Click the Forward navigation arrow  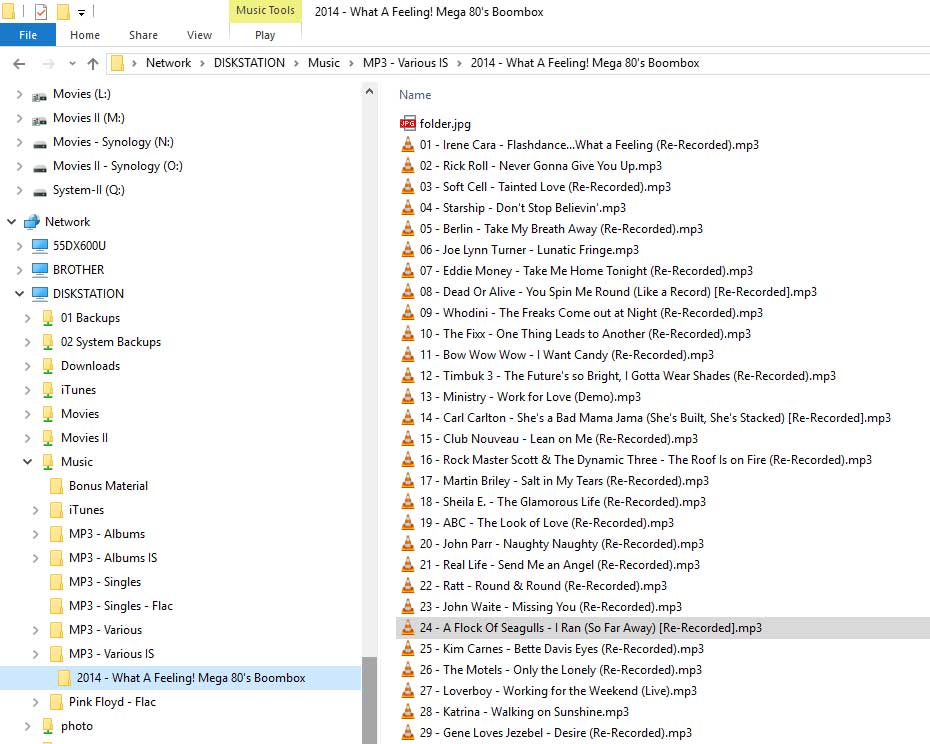pos(48,63)
